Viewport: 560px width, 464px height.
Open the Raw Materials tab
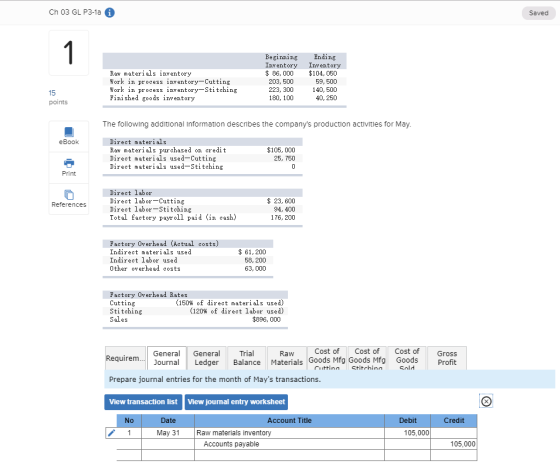[287, 358]
